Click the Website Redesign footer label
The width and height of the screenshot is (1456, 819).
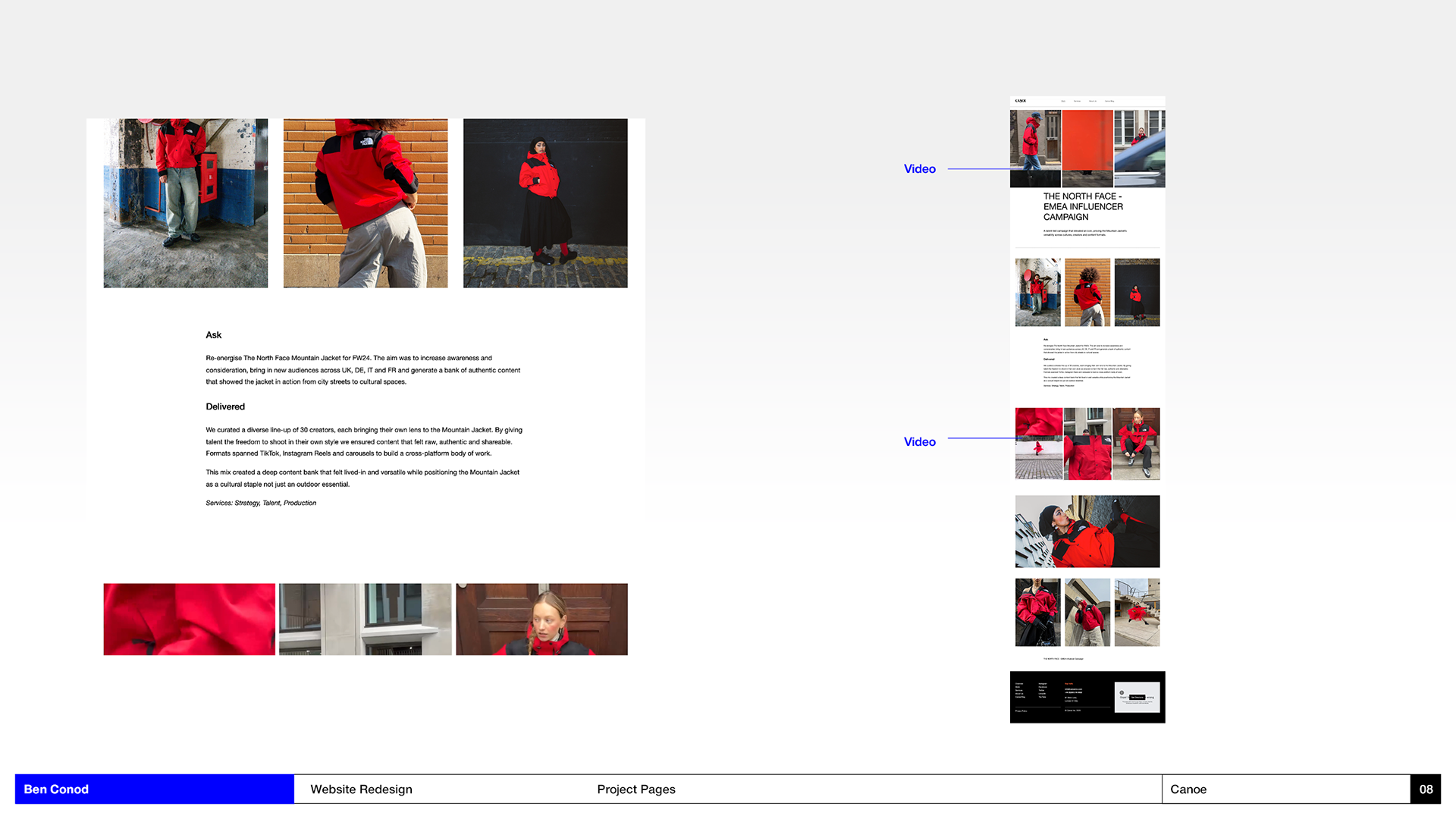361,789
